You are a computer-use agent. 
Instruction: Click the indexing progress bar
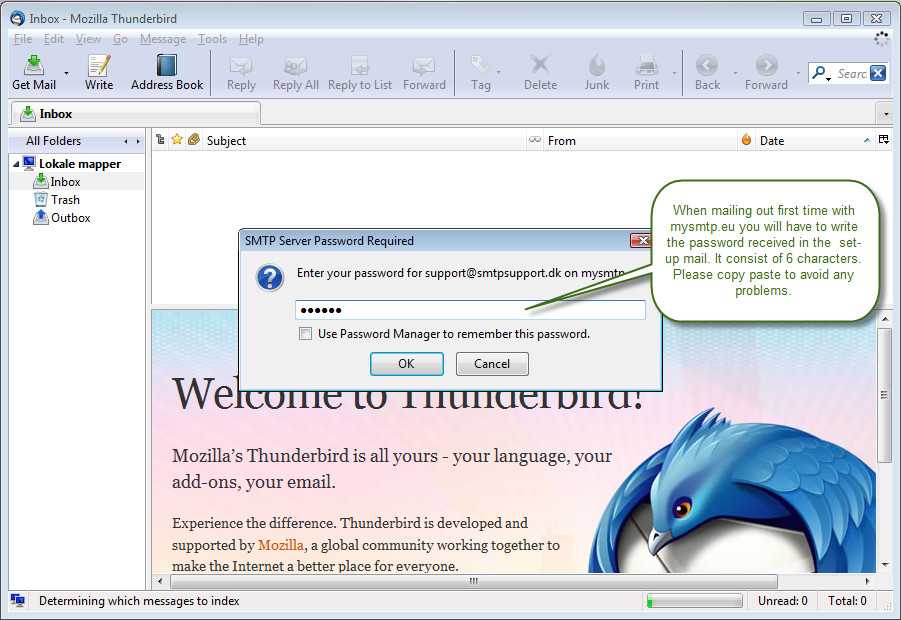point(694,601)
